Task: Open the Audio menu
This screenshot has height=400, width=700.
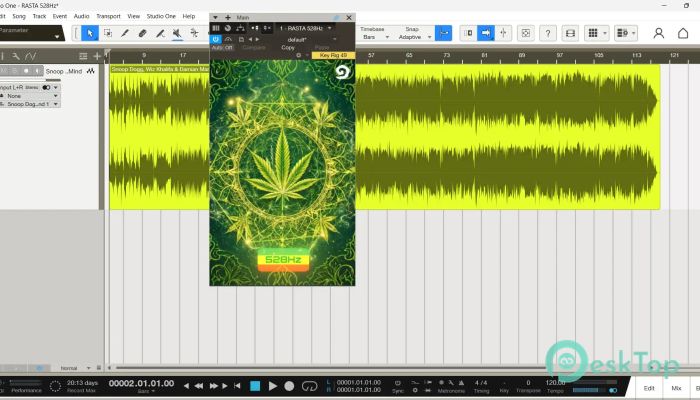Action: [81, 16]
